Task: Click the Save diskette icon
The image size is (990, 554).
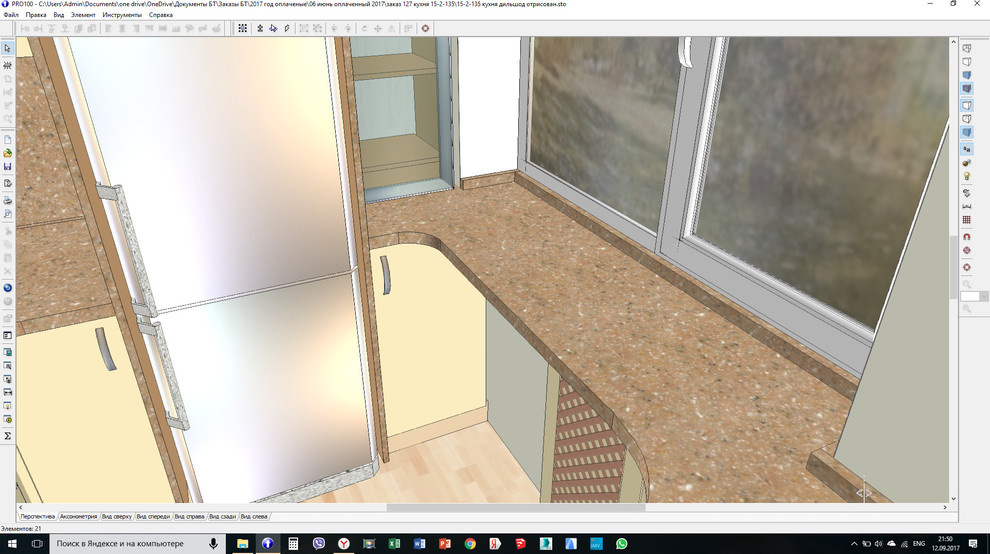Action: click(x=8, y=167)
